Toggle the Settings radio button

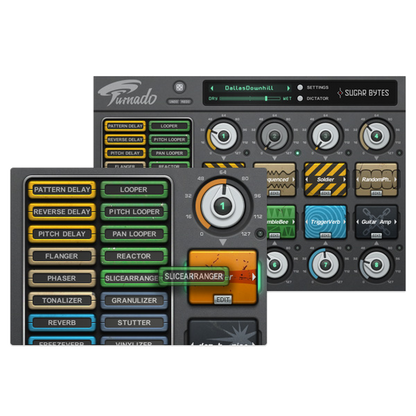[x=300, y=87]
